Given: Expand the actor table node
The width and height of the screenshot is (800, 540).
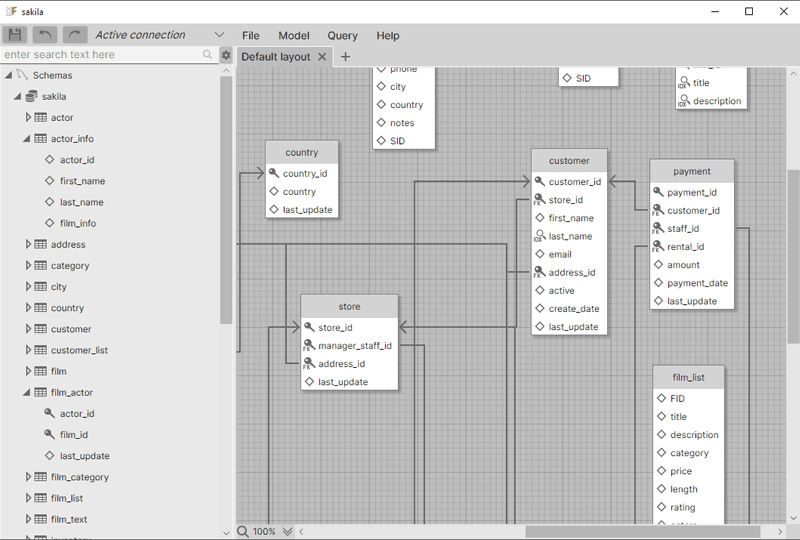Looking at the screenshot, I should point(29,118).
